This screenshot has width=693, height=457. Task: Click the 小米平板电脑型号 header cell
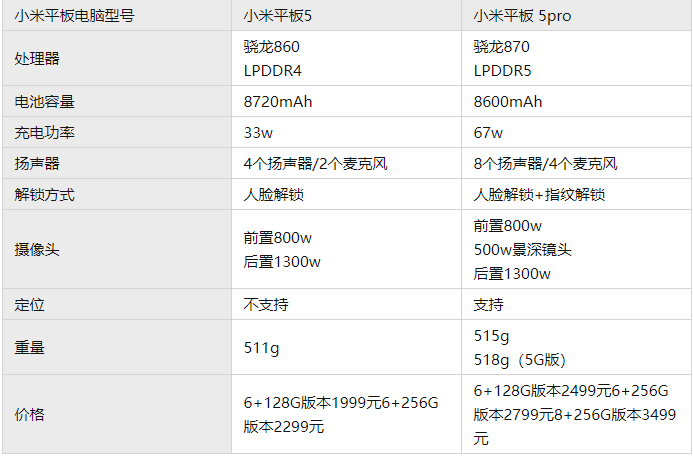[74, 15]
